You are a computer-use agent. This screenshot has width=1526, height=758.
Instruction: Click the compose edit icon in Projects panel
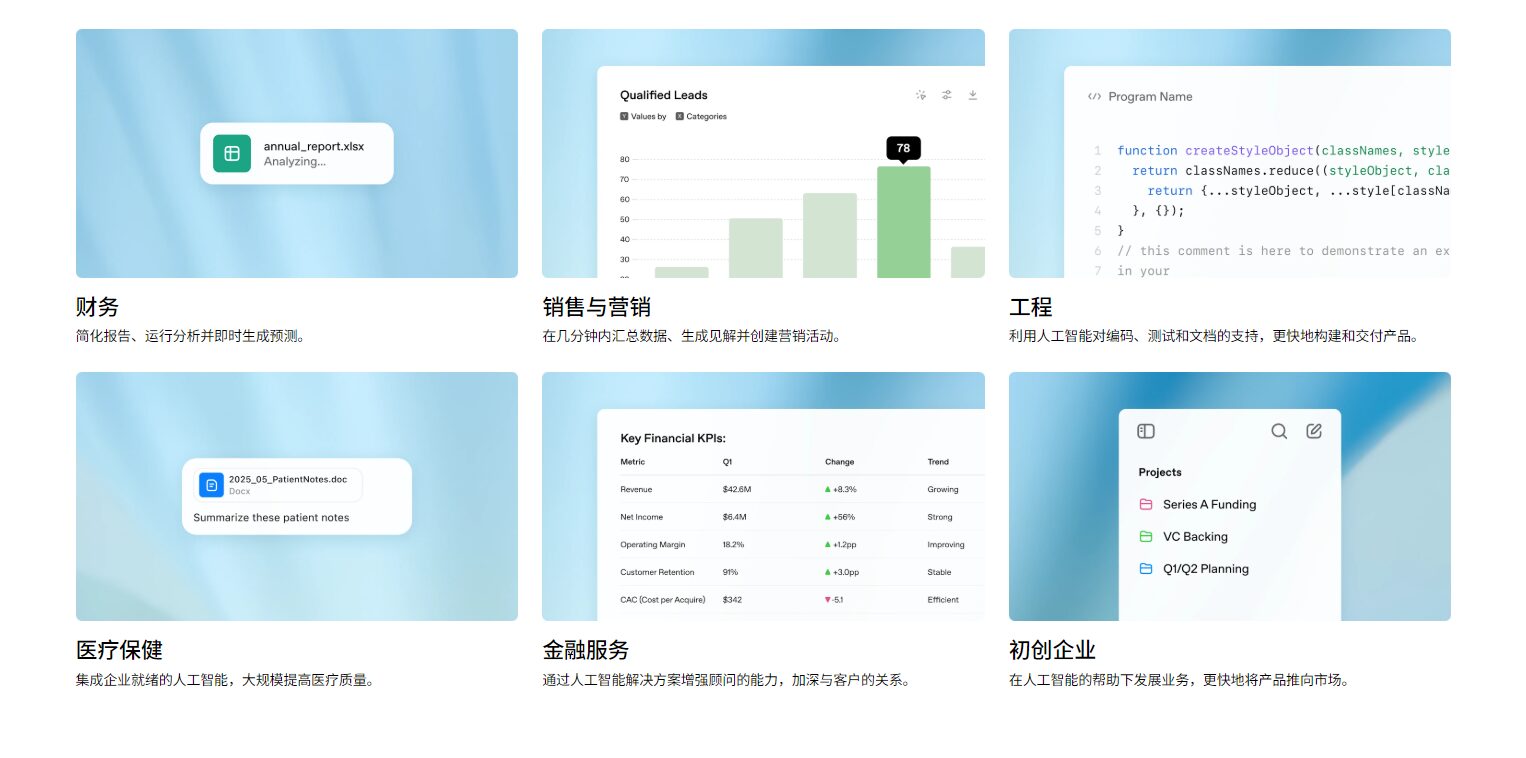click(x=1314, y=431)
